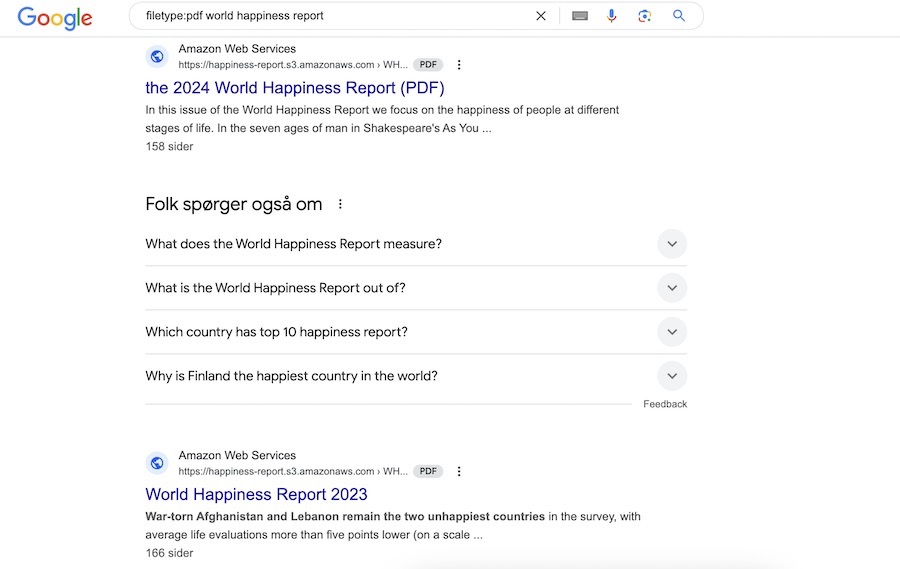Click the globe favicon of the 2024 report result
The width and height of the screenshot is (900, 569).
click(157, 56)
